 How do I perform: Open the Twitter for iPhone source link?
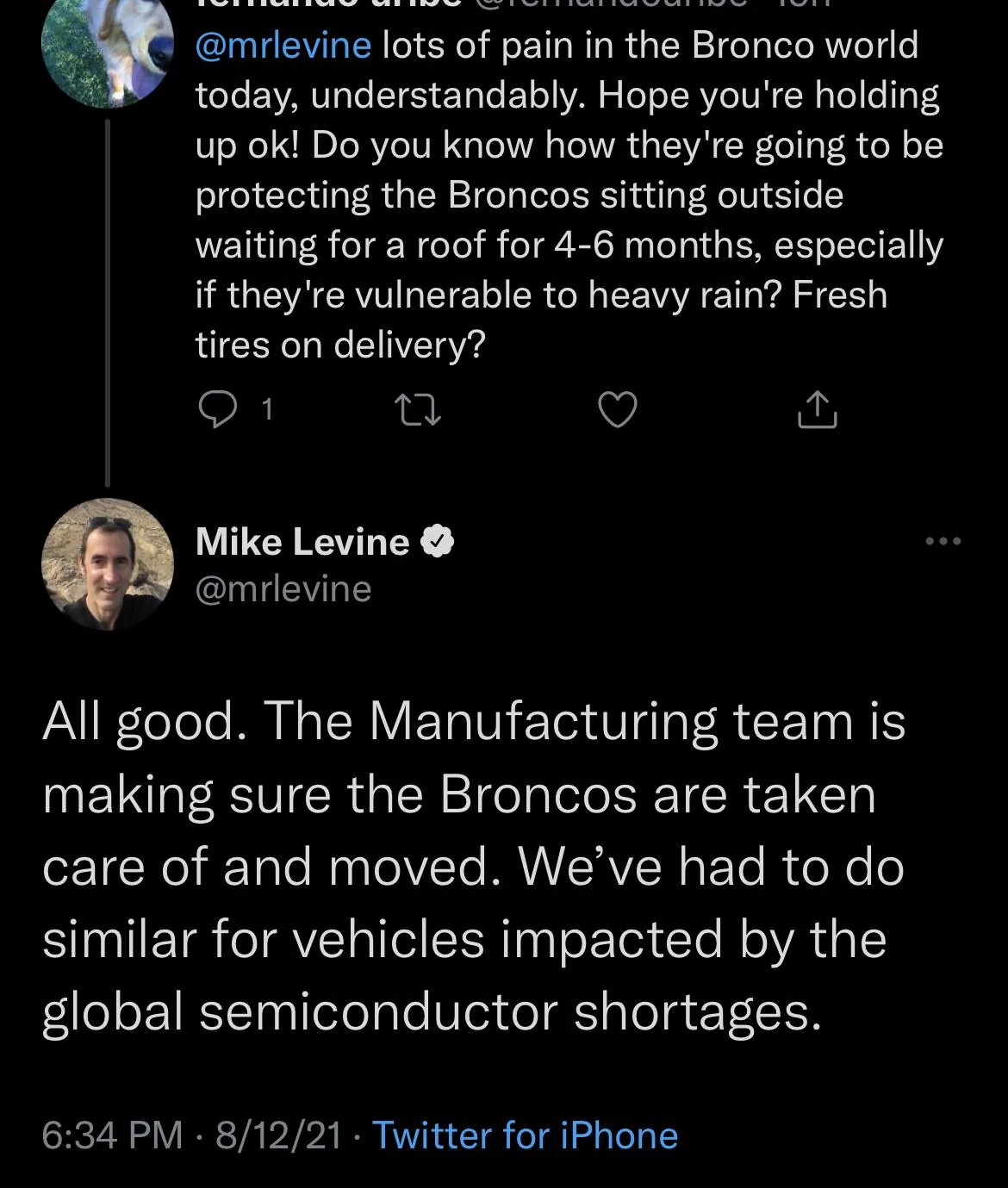(x=526, y=1135)
